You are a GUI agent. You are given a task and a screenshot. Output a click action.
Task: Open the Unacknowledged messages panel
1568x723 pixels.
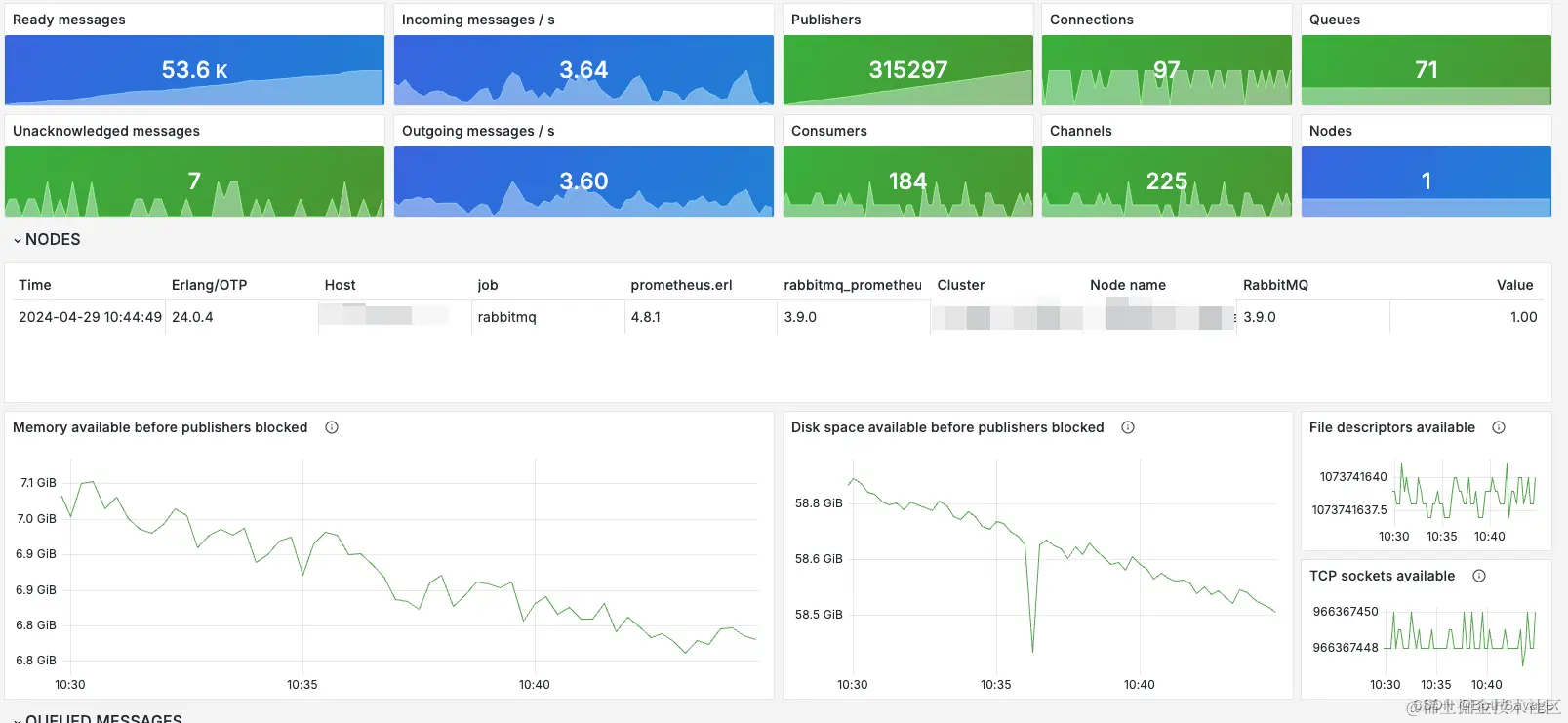pyautogui.click(x=194, y=166)
